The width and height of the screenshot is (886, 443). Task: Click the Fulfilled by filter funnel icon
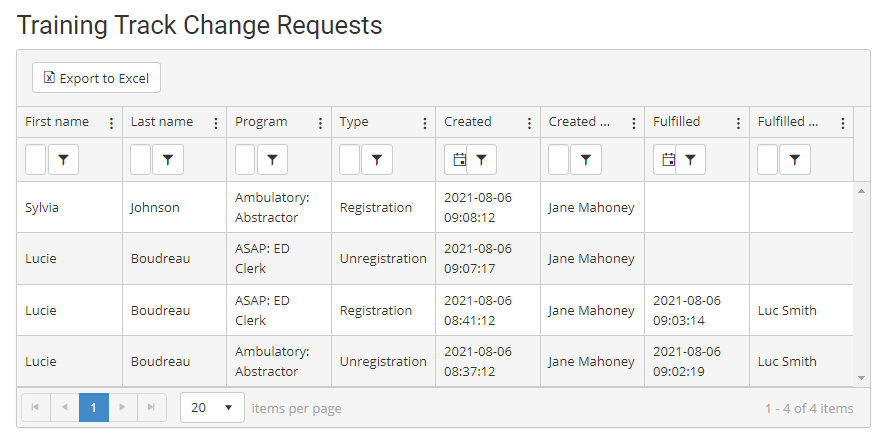[794, 160]
